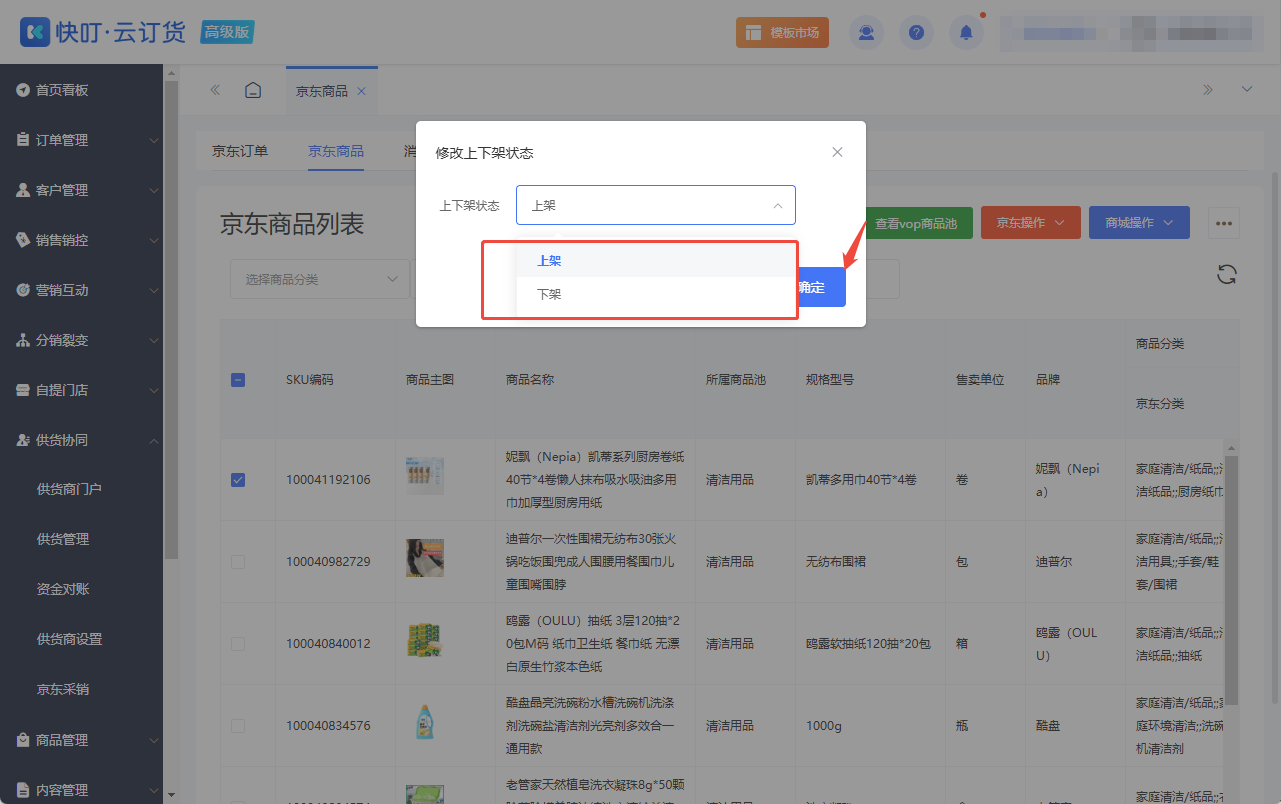Image resolution: width=1281 pixels, height=804 pixels.
Task: Open the 选择商品分类 dropdown
Action: [320, 279]
